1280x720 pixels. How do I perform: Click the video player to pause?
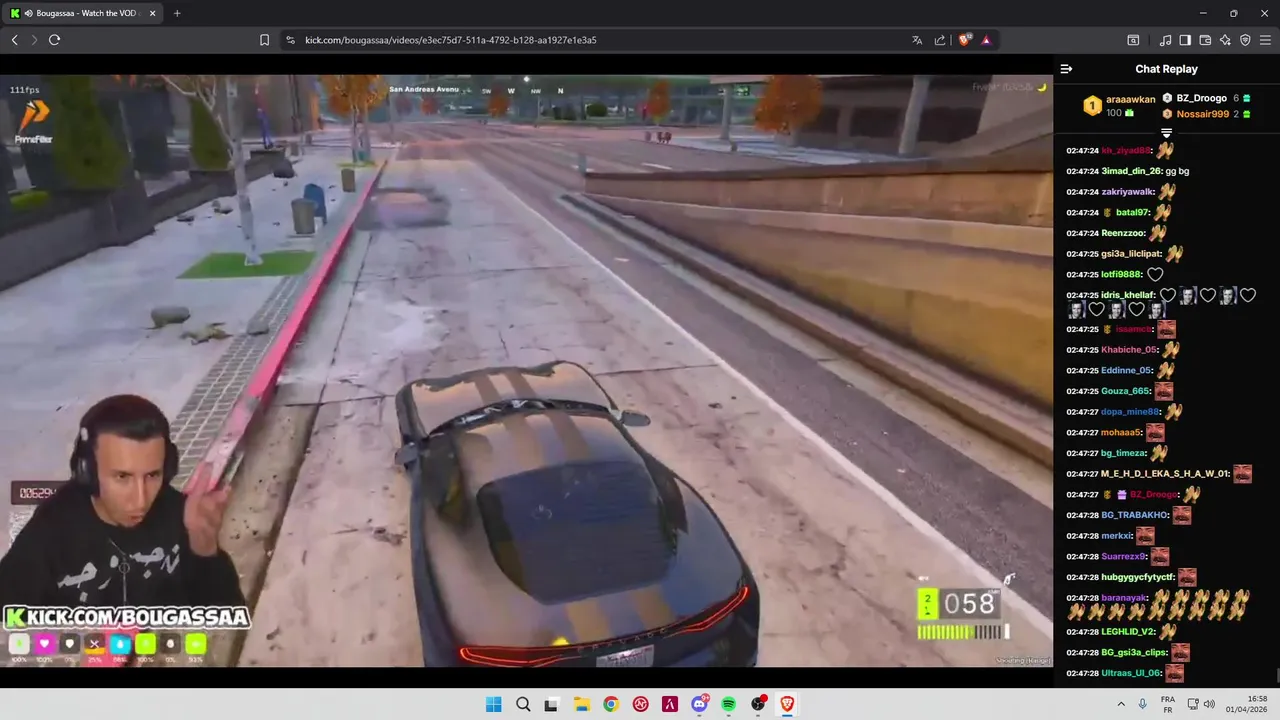526,370
